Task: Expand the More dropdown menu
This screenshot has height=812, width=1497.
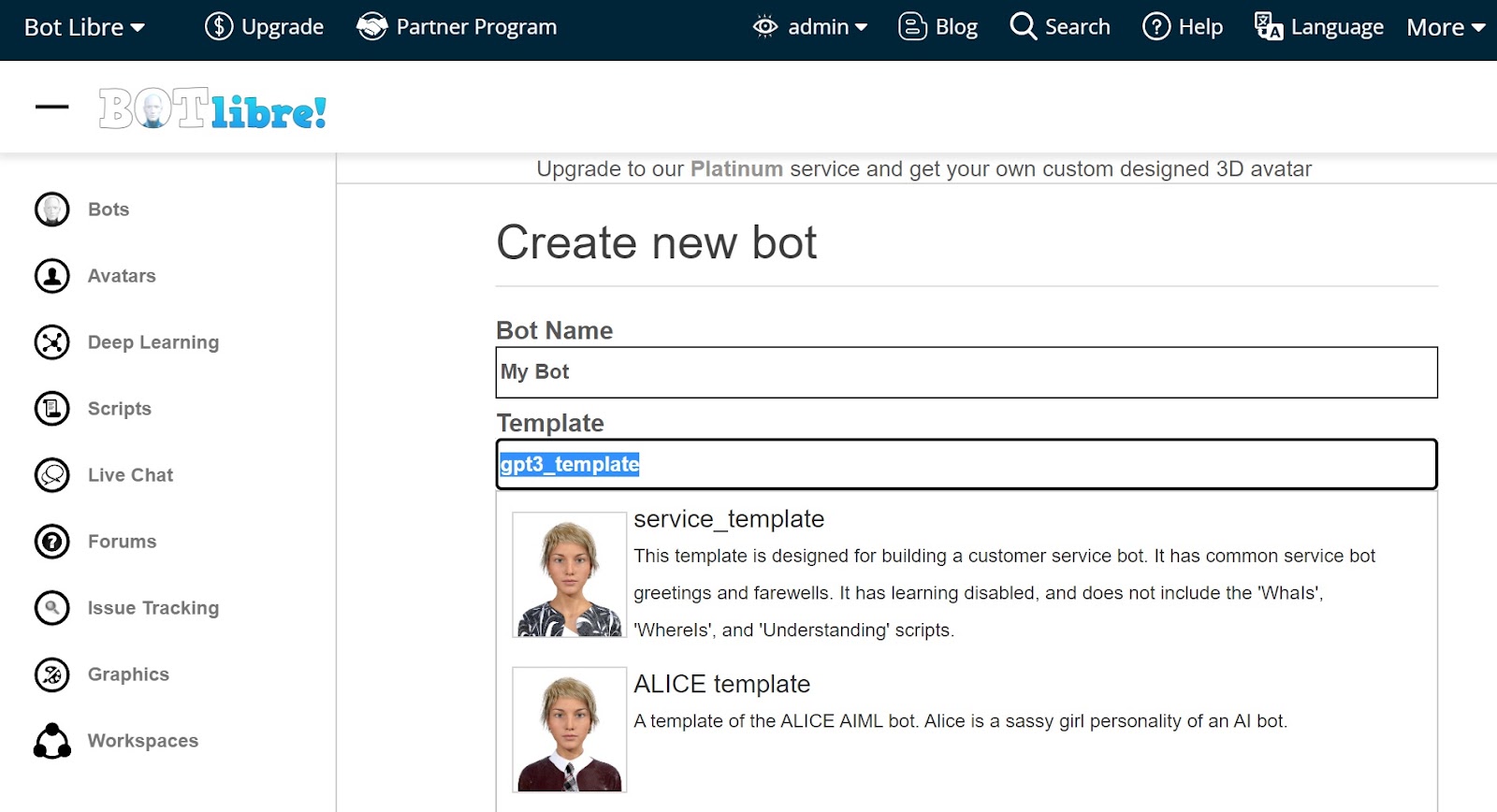Action: coord(1446,27)
